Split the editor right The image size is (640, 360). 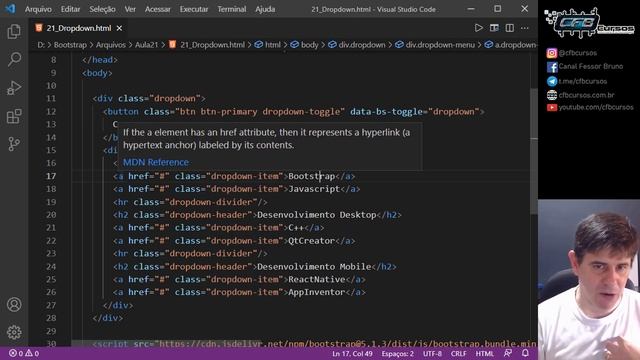[x=510, y=28]
